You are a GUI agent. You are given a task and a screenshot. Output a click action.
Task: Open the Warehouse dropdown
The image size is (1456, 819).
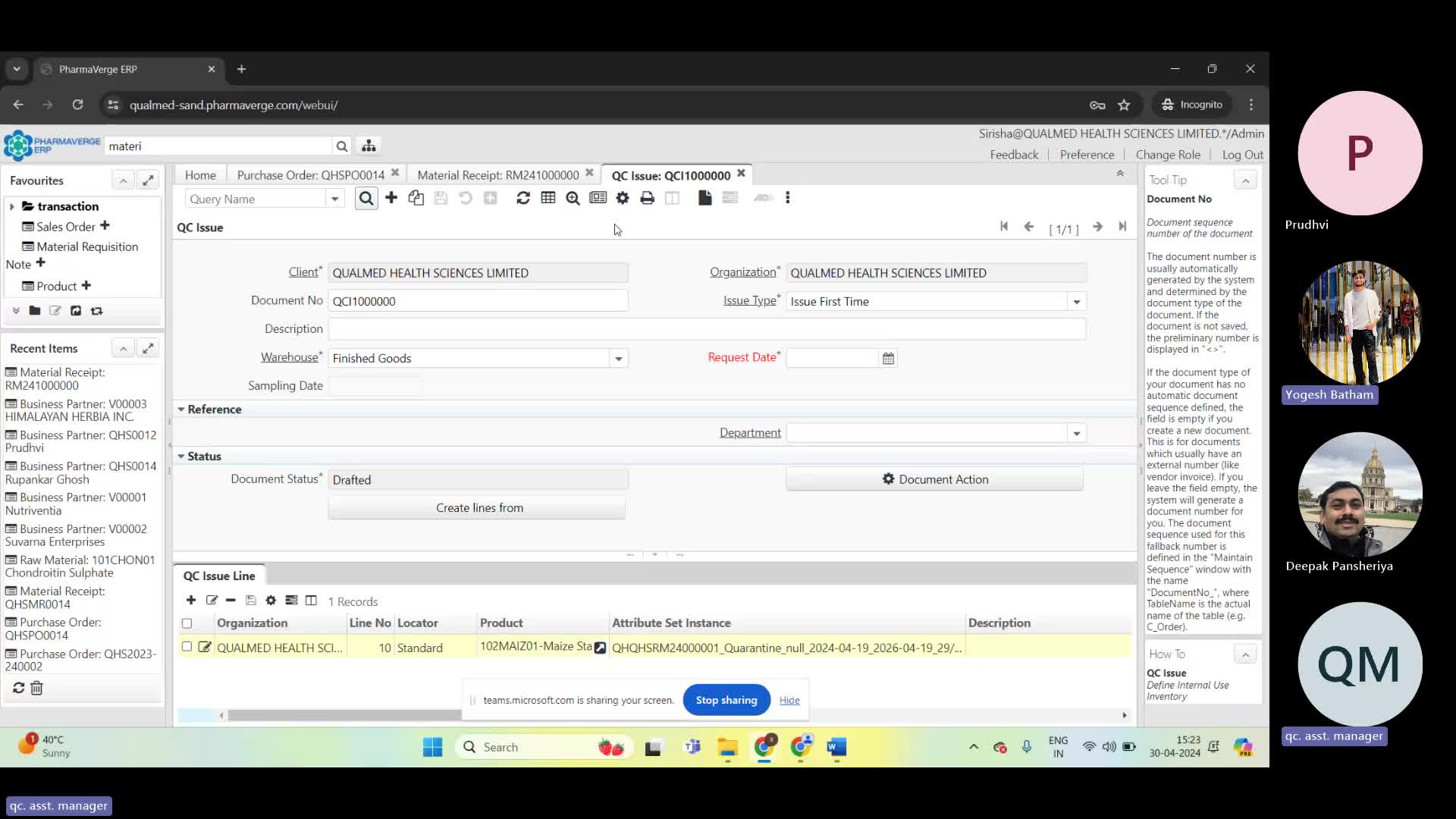point(619,359)
